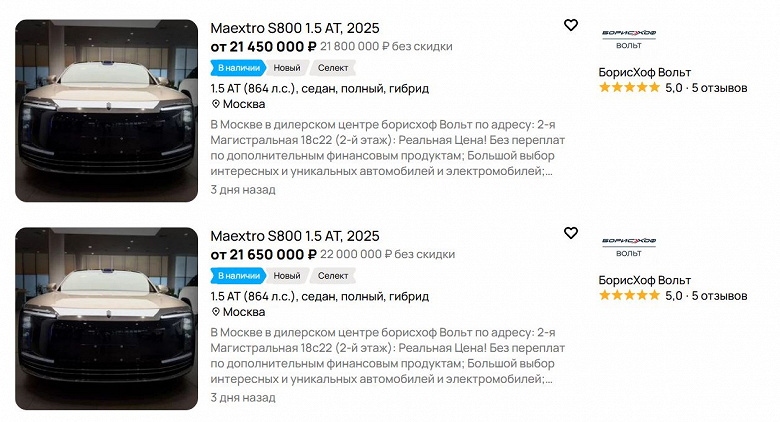Click location pin in first listing
This screenshot has height=422, width=780.
(x=215, y=104)
